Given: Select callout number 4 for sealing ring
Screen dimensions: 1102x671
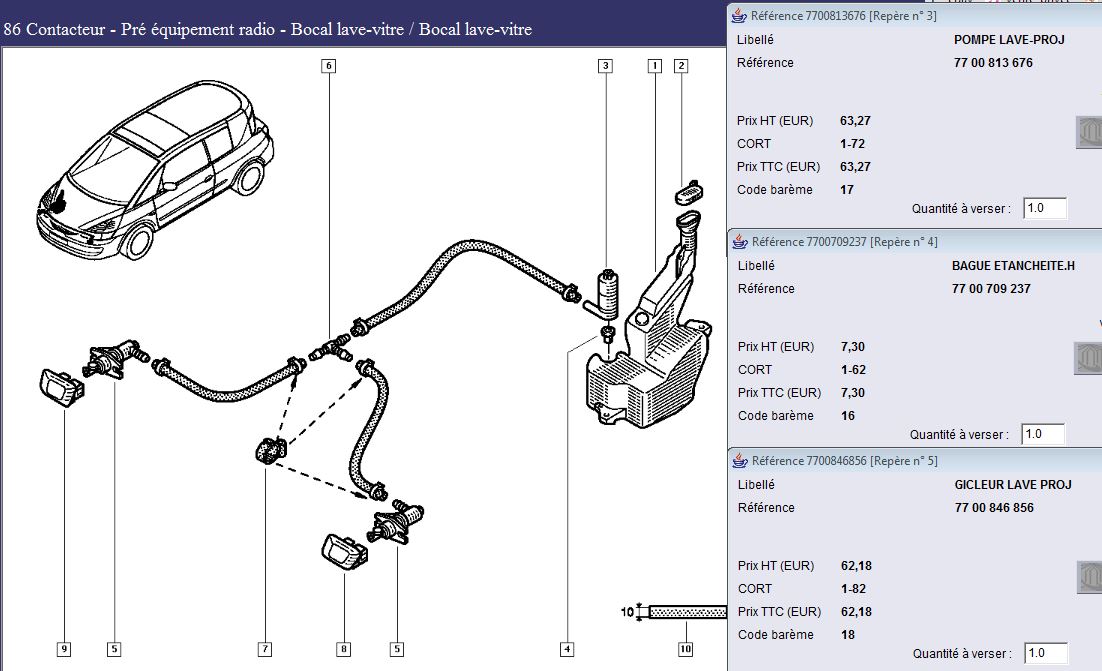Looking at the screenshot, I should click(567, 649).
